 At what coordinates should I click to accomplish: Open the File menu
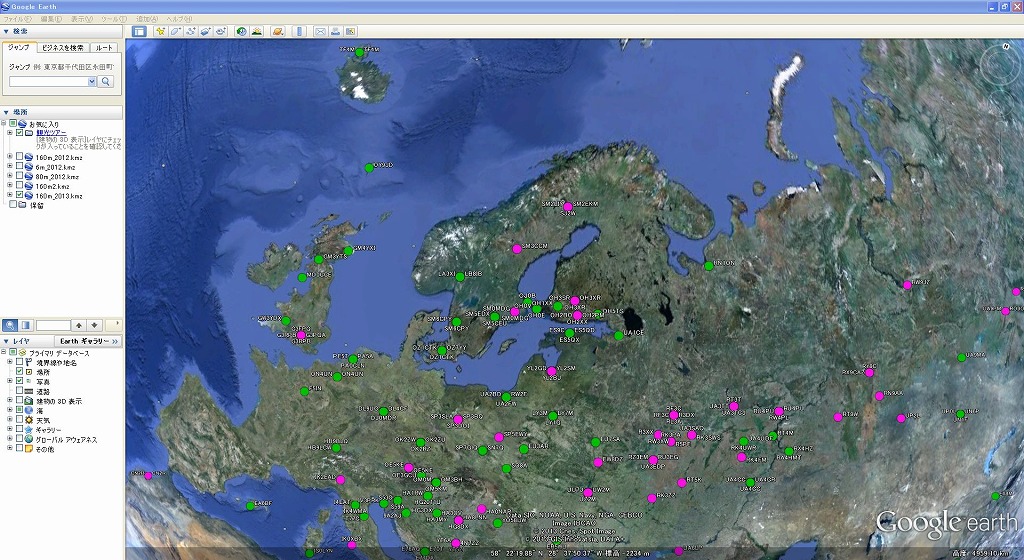pos(18,20)
